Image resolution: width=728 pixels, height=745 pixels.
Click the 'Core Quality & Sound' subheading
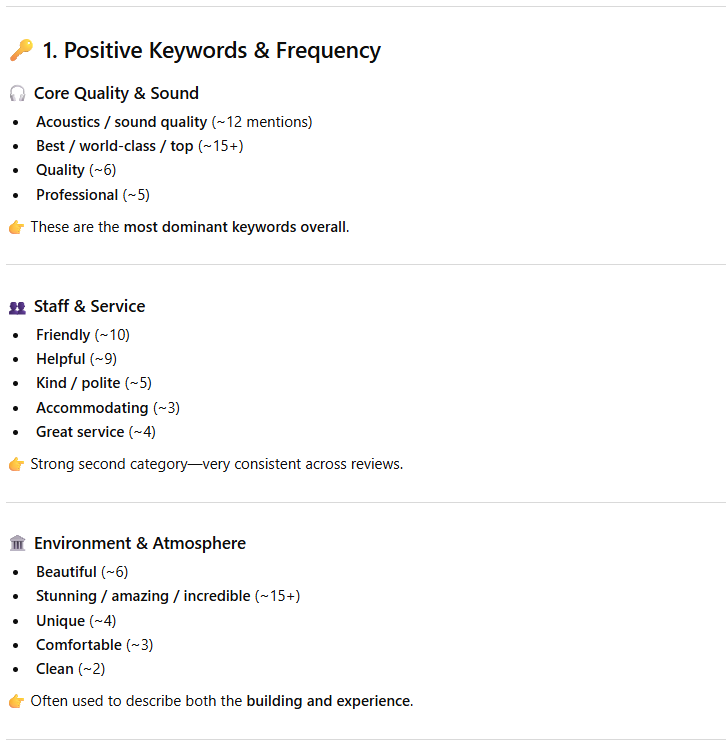pos(116,93)
